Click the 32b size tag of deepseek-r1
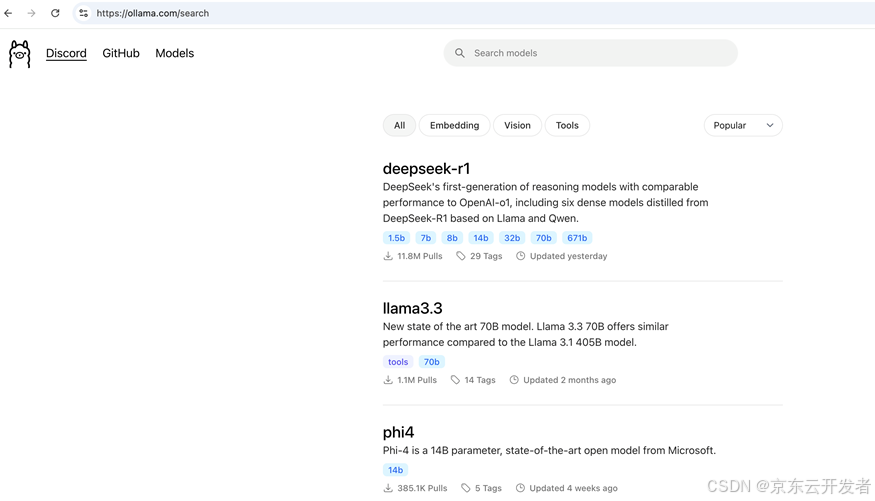875x501 pixels. pos(512,238)
